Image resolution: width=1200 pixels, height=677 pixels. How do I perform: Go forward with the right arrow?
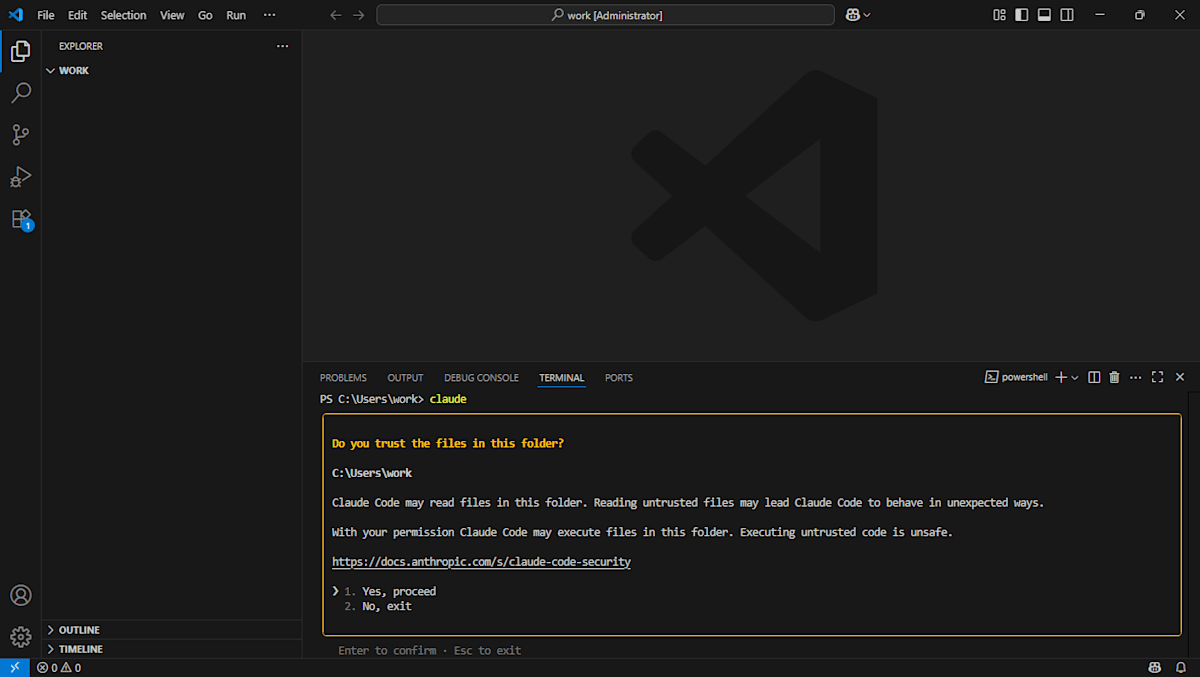(359, 15)
